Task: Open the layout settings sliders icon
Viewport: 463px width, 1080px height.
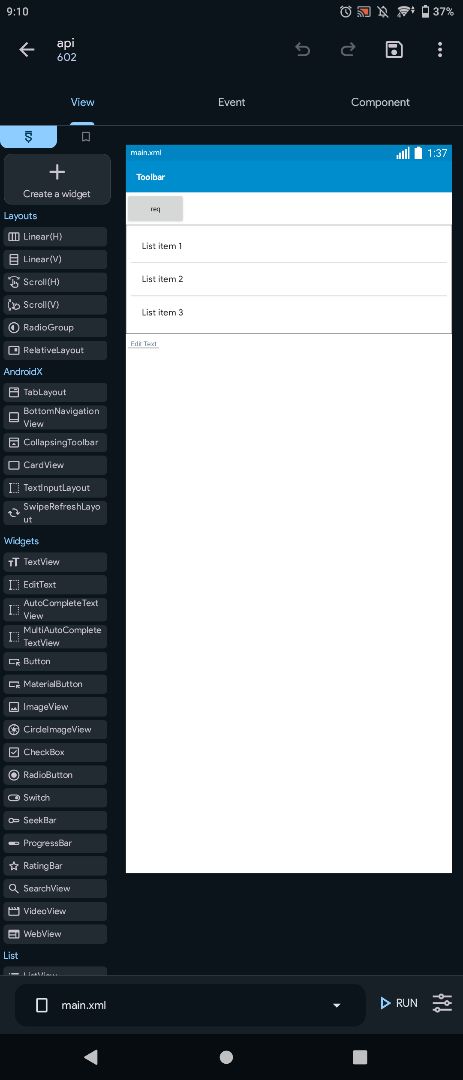Action: [442, 1003]
